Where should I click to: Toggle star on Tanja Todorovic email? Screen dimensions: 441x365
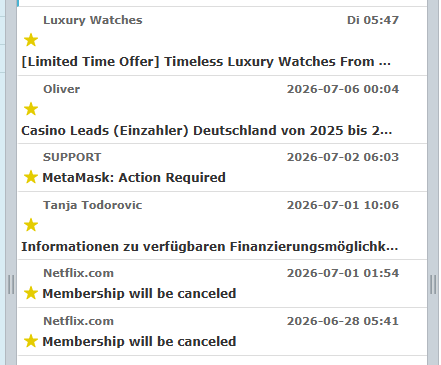pyautogui.click(x=31, y=225)
